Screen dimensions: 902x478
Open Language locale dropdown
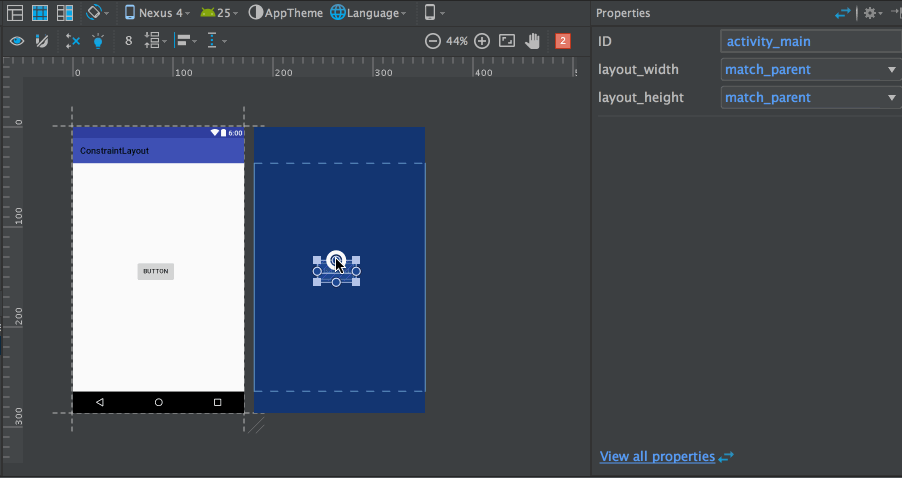(x=368, y=13)
